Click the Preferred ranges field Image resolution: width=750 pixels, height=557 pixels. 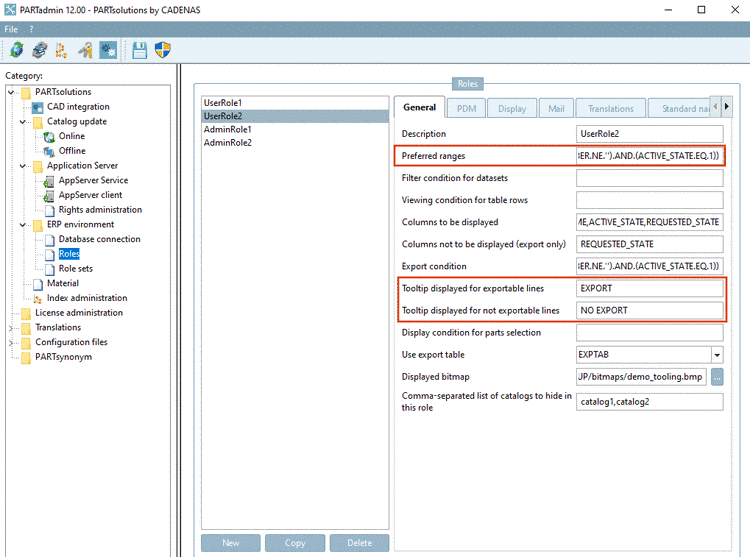[x=650, y=156]
